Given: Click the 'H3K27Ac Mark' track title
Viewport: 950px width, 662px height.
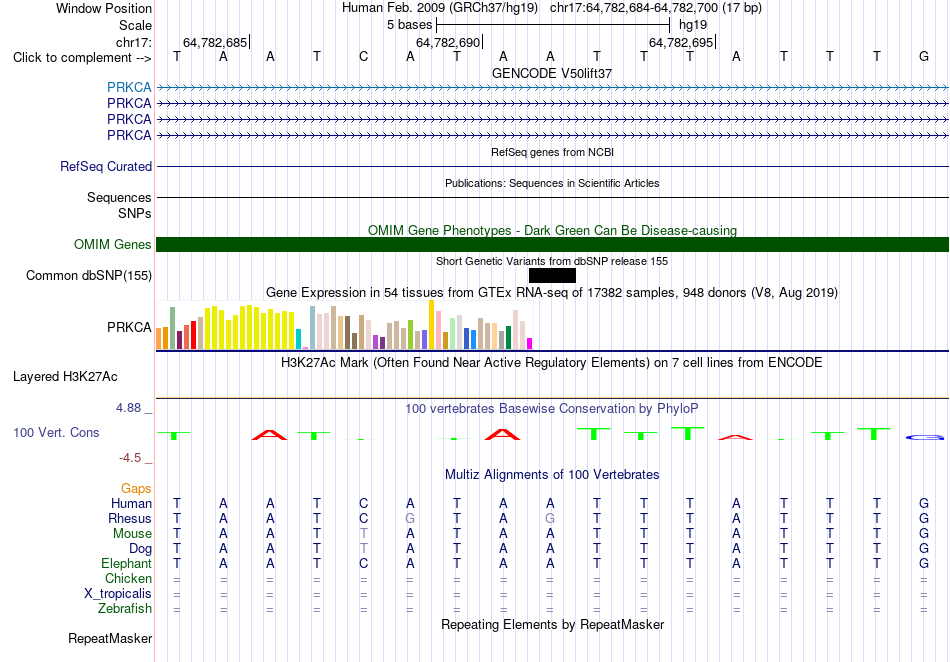Looking at the screenshot, I should 552,363.
